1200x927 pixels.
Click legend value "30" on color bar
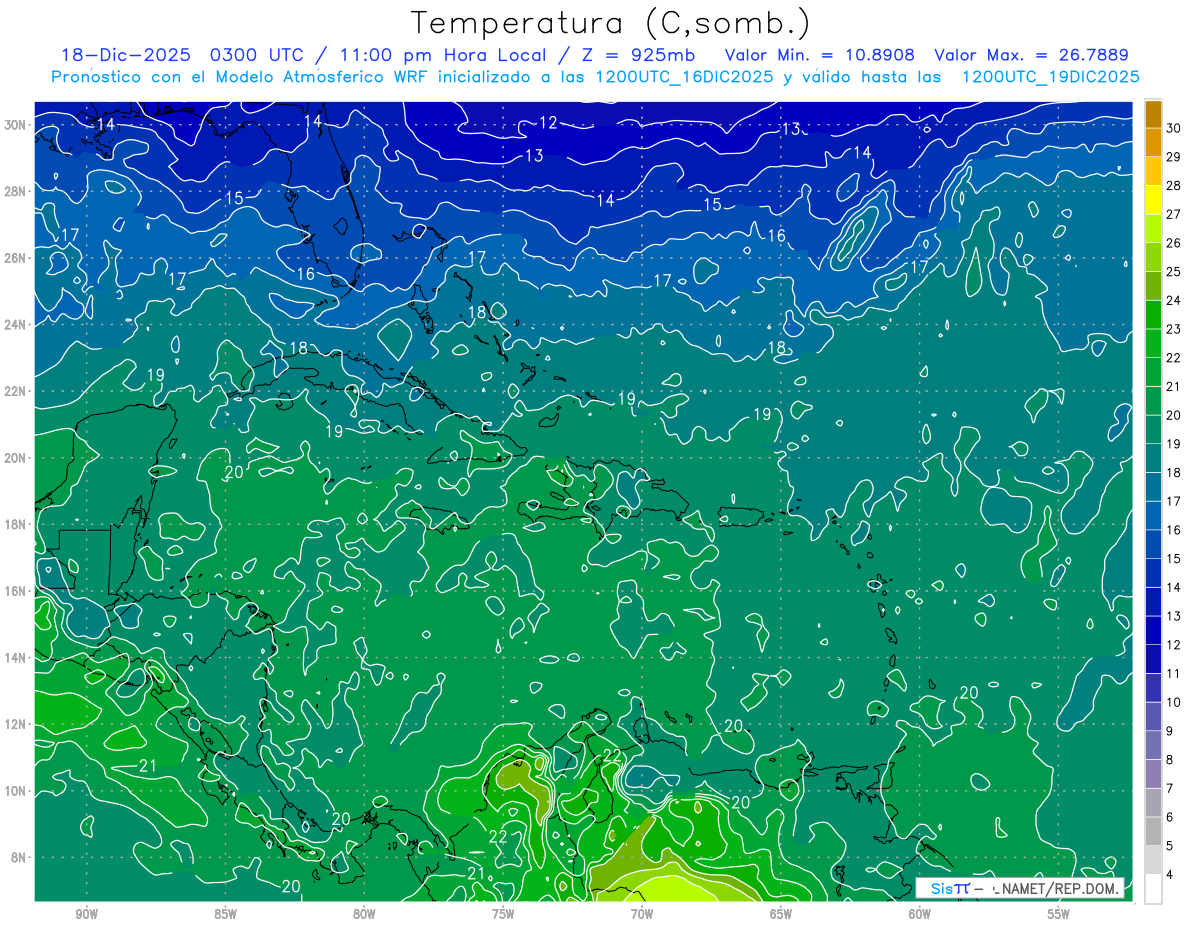pyautogui.click(x=1174, y=127)
